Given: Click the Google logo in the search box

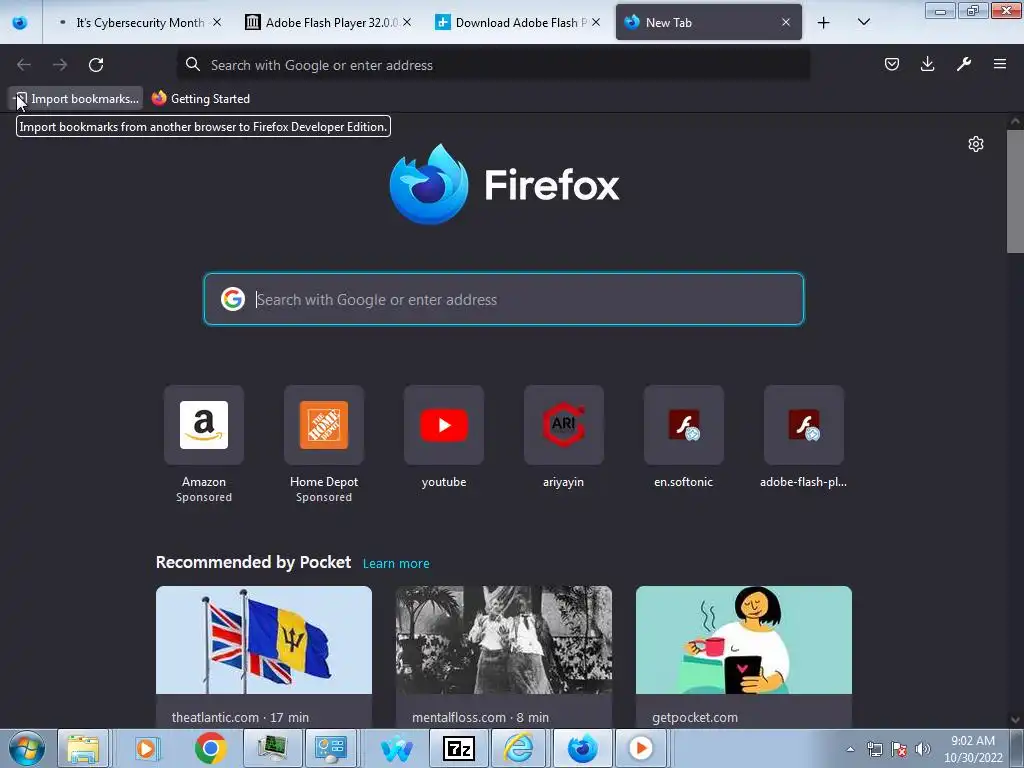Looking at the screenshot, I should [232, 299].
